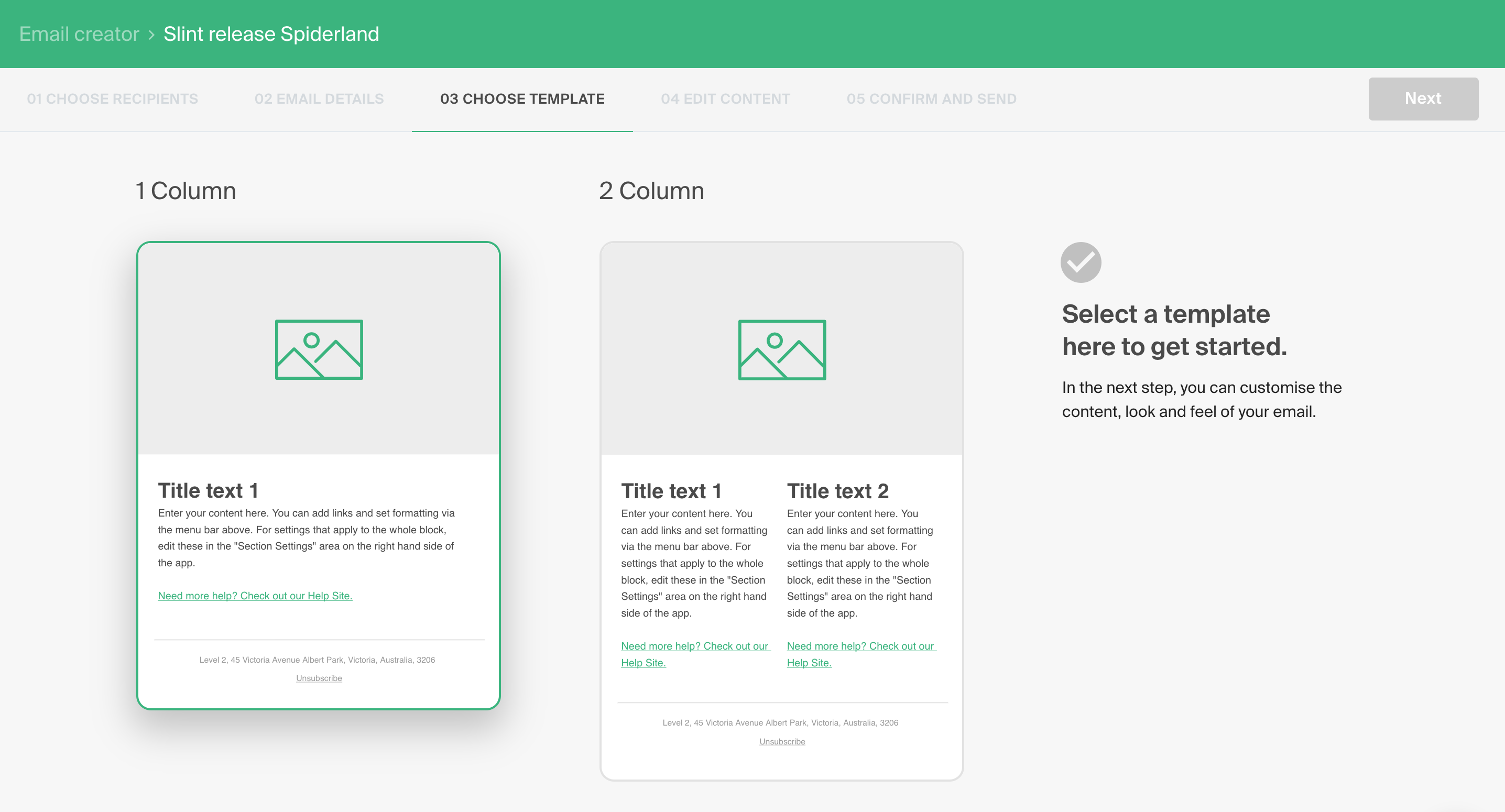Viewport: 1505px width, 812px height.
Task: Click the image placeholder icon in 1 Column template
Action: [x=319, y=349]
